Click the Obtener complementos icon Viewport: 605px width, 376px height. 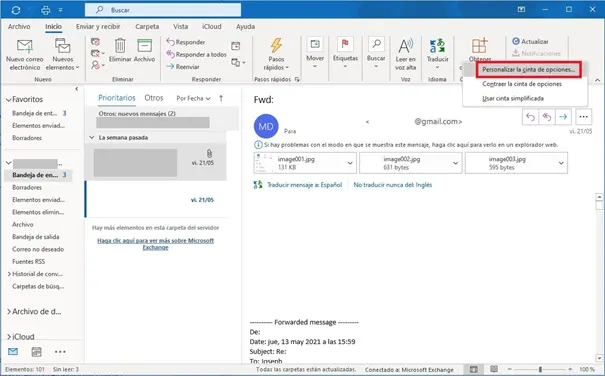pos(480,46)
